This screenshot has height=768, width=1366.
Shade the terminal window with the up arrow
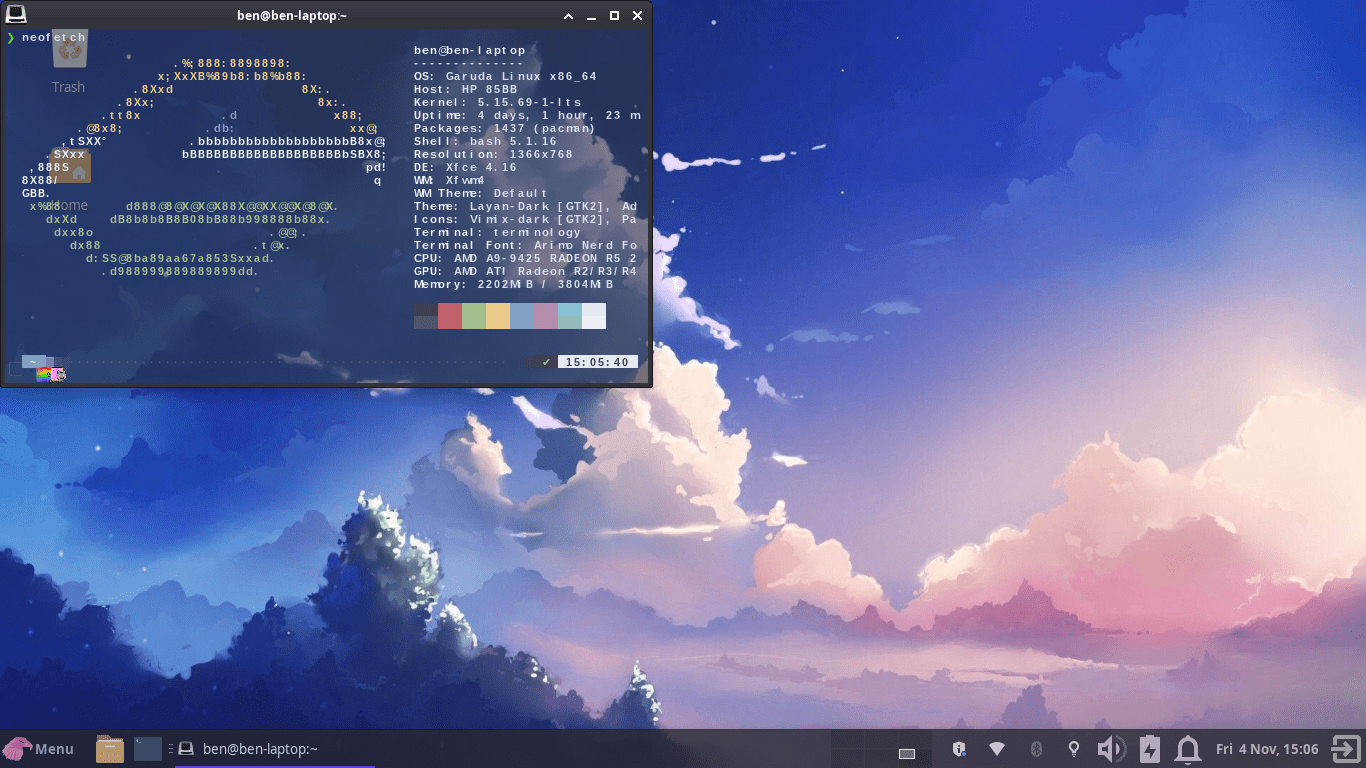pos(568,15)
